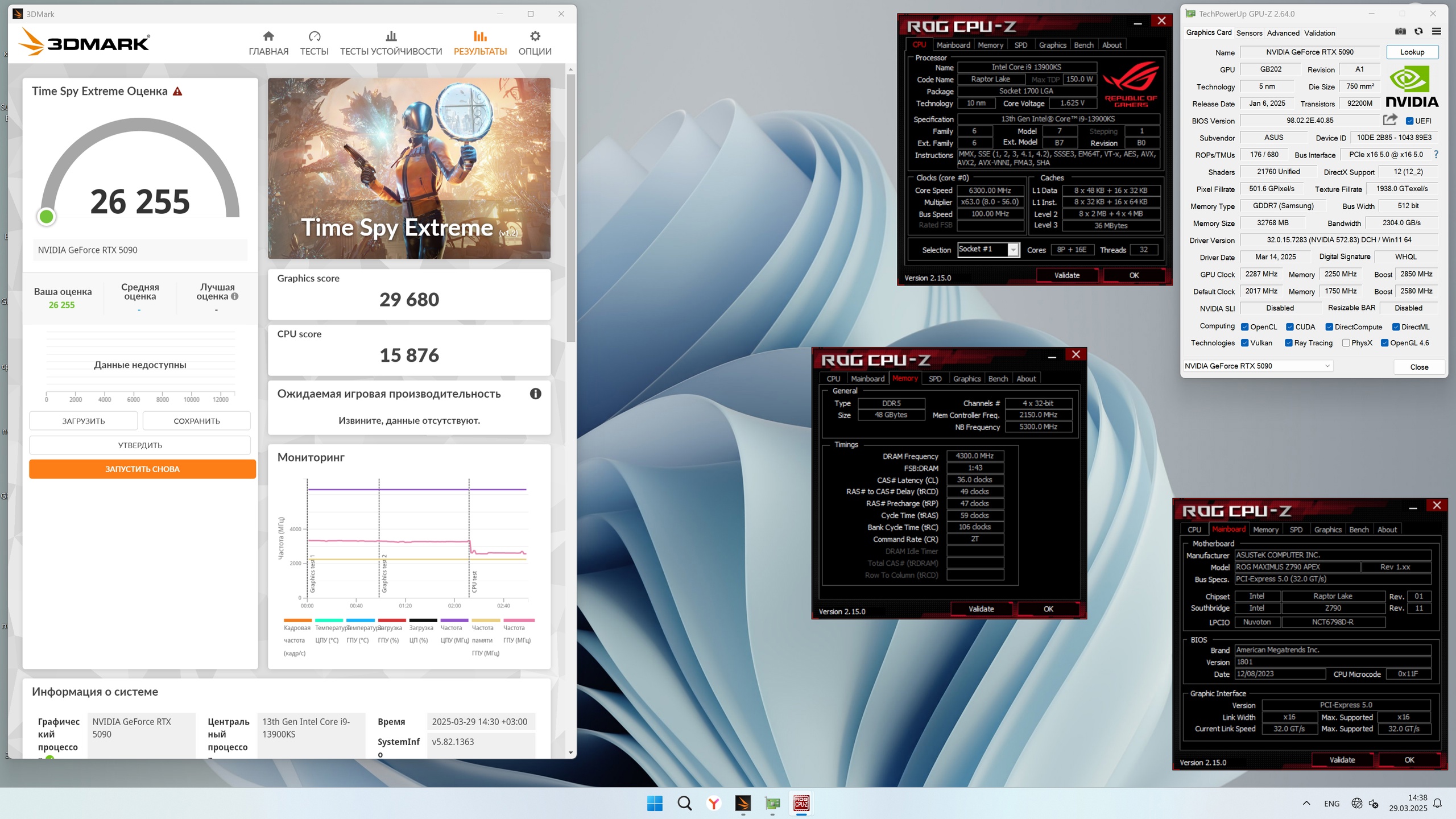Open SPD tab in Memory CPU-Z window
The image size is (1456, 819).
click(x=935, y=378)
